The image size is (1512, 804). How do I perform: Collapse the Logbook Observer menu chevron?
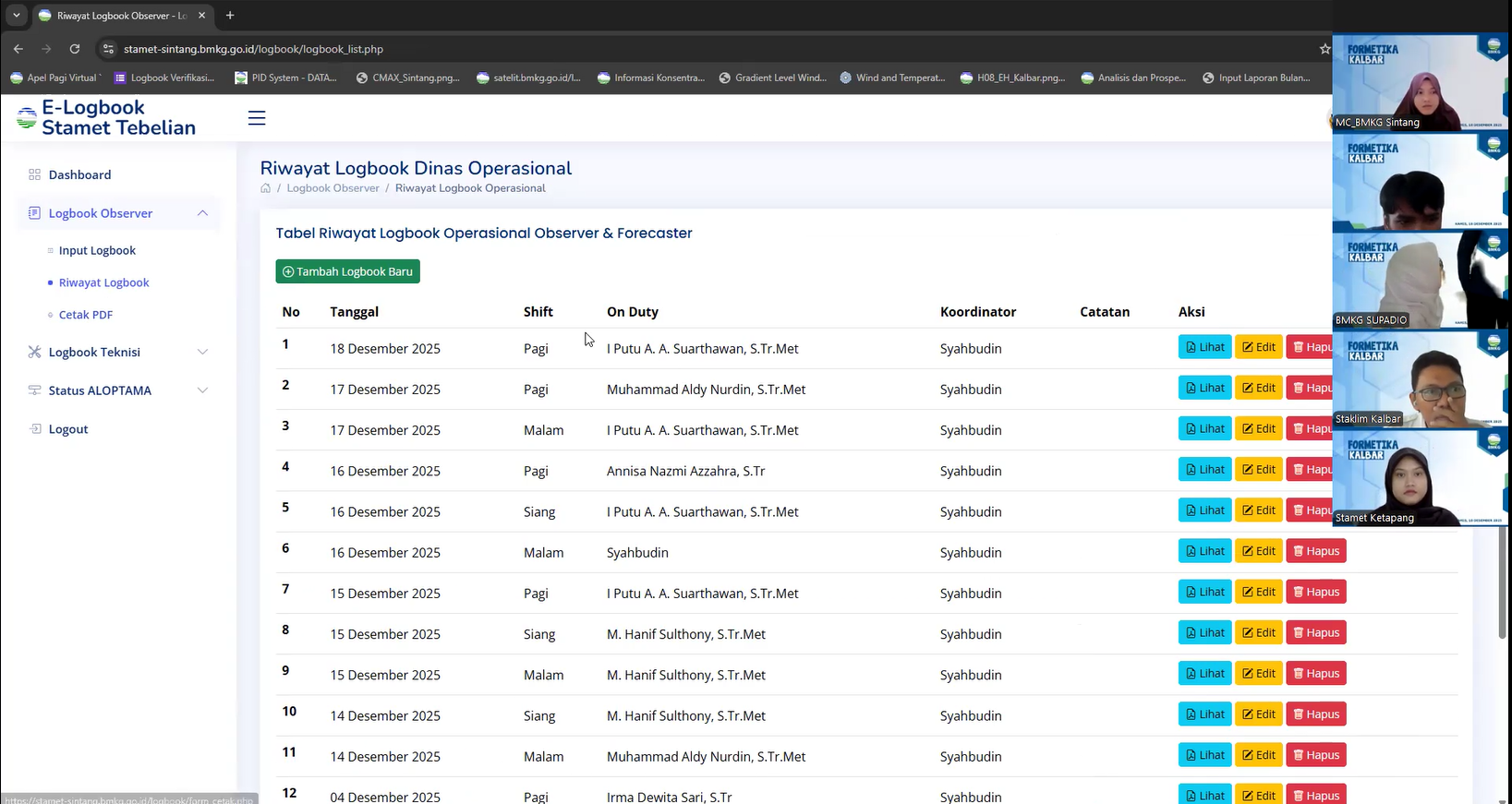[202, 213]
